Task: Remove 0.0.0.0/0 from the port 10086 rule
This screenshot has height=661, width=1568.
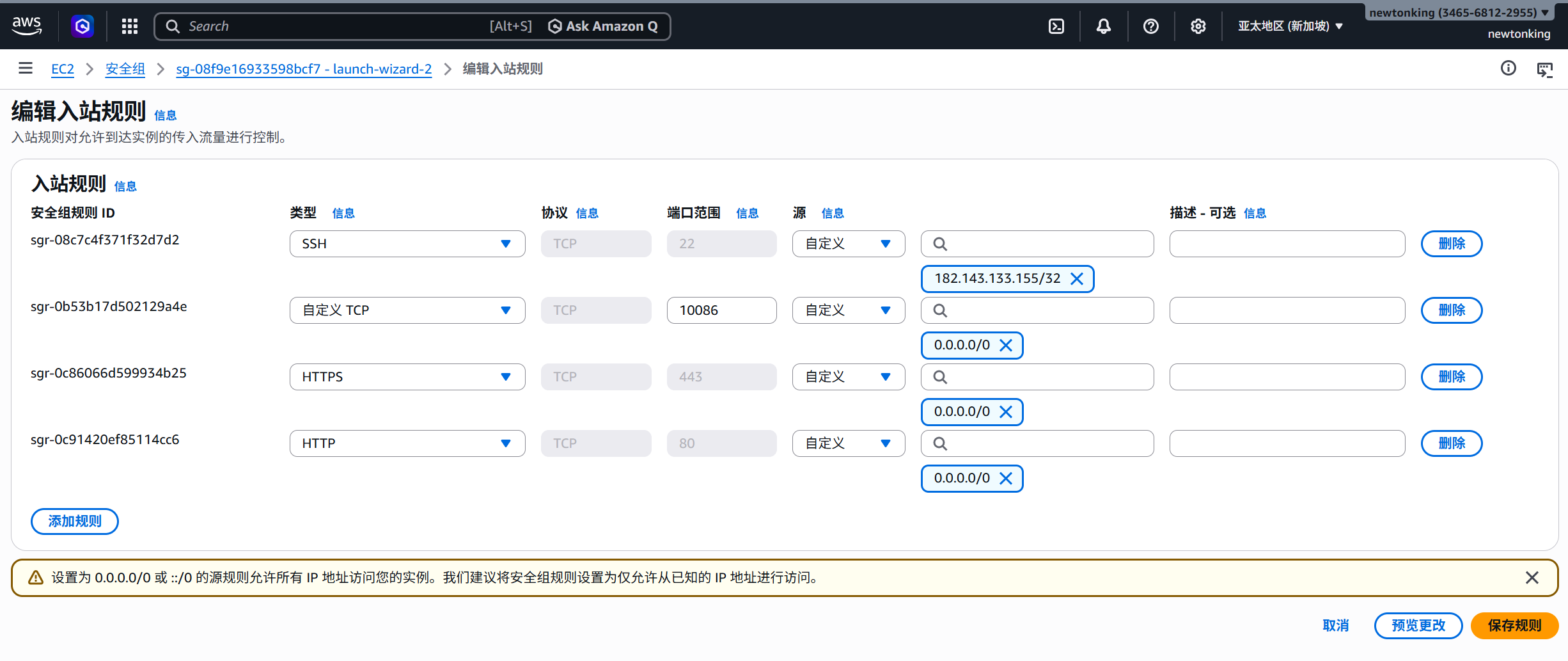Action: [x=1006, y=346]
